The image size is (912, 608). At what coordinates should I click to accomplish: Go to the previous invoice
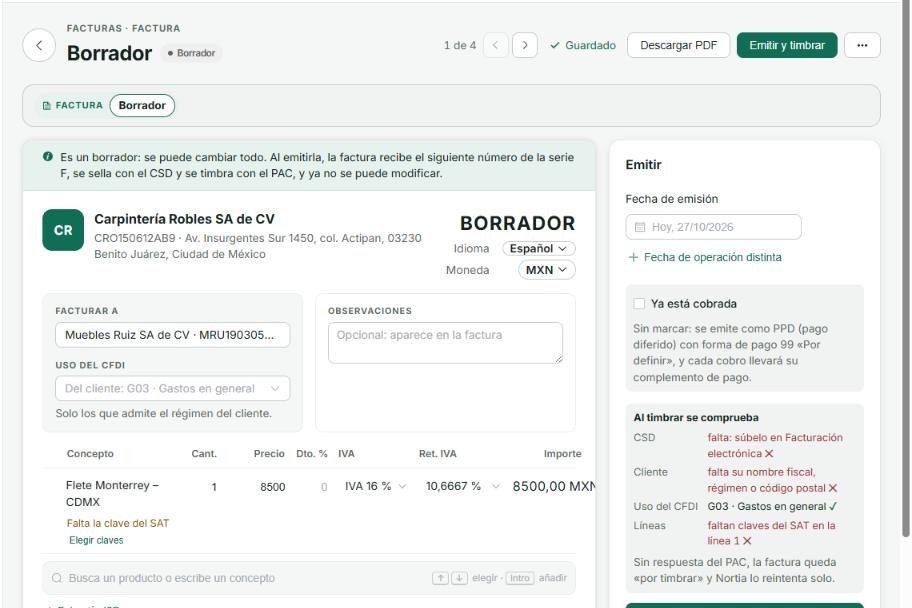pyautogui.click(x=496, y=45)
